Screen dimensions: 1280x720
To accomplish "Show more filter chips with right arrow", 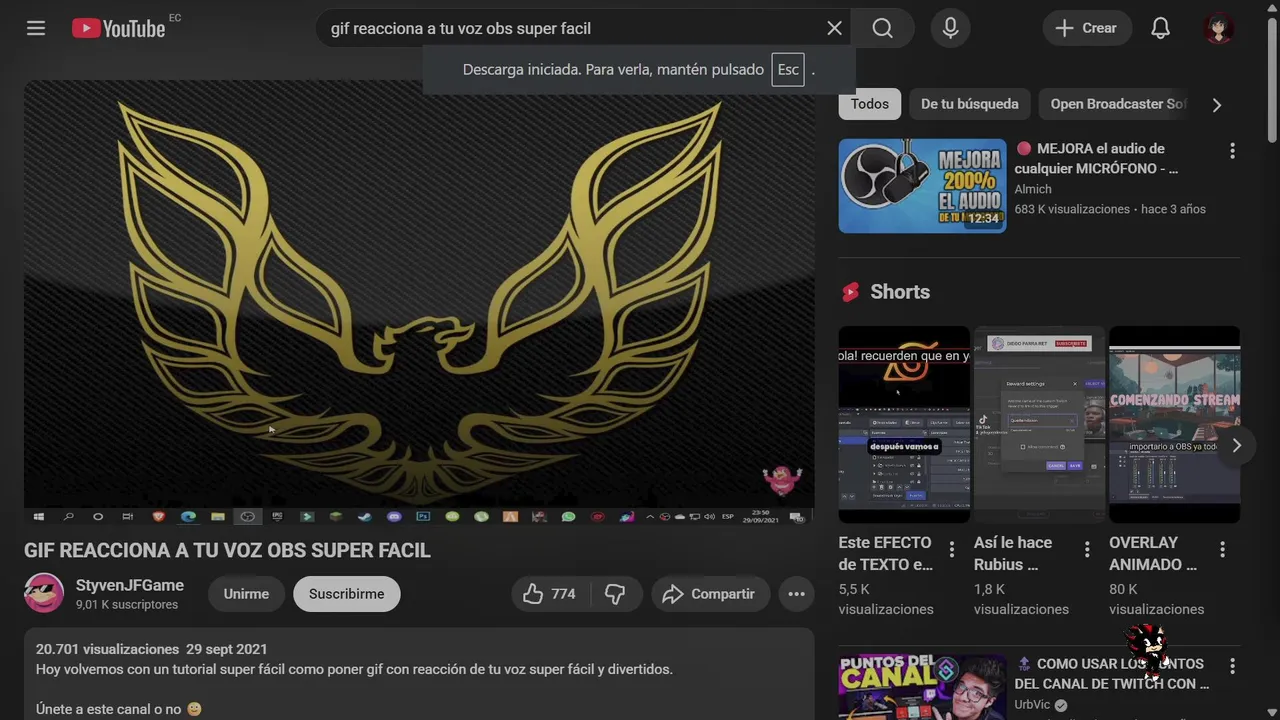I will 1217,105.
